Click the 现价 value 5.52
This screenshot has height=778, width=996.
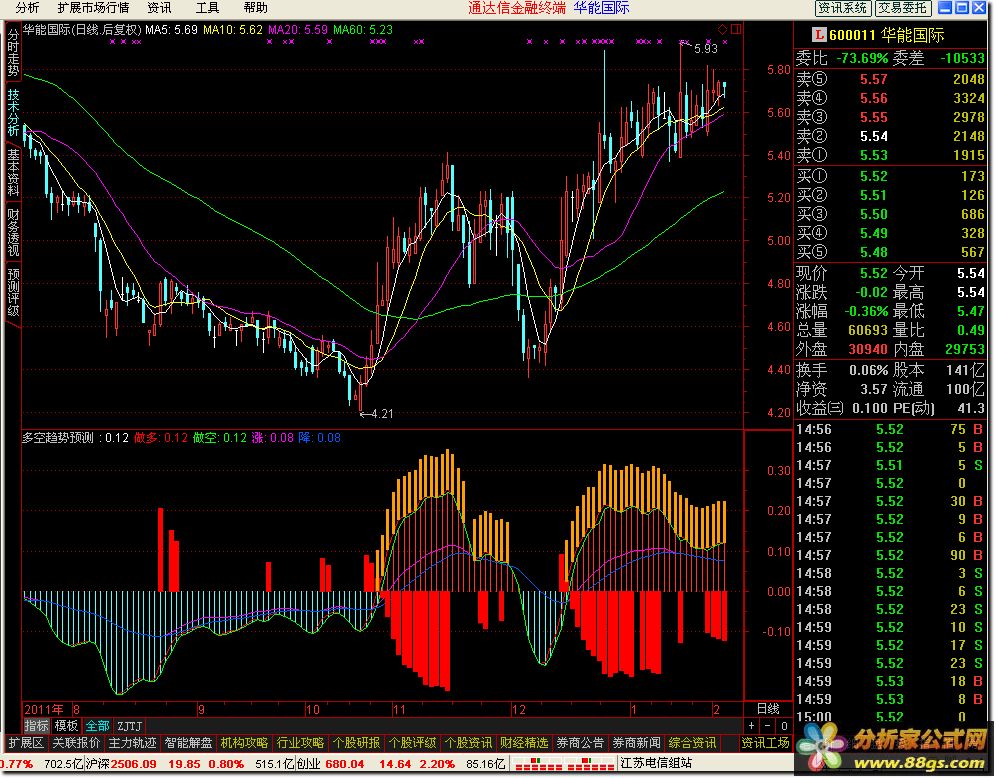873,273
